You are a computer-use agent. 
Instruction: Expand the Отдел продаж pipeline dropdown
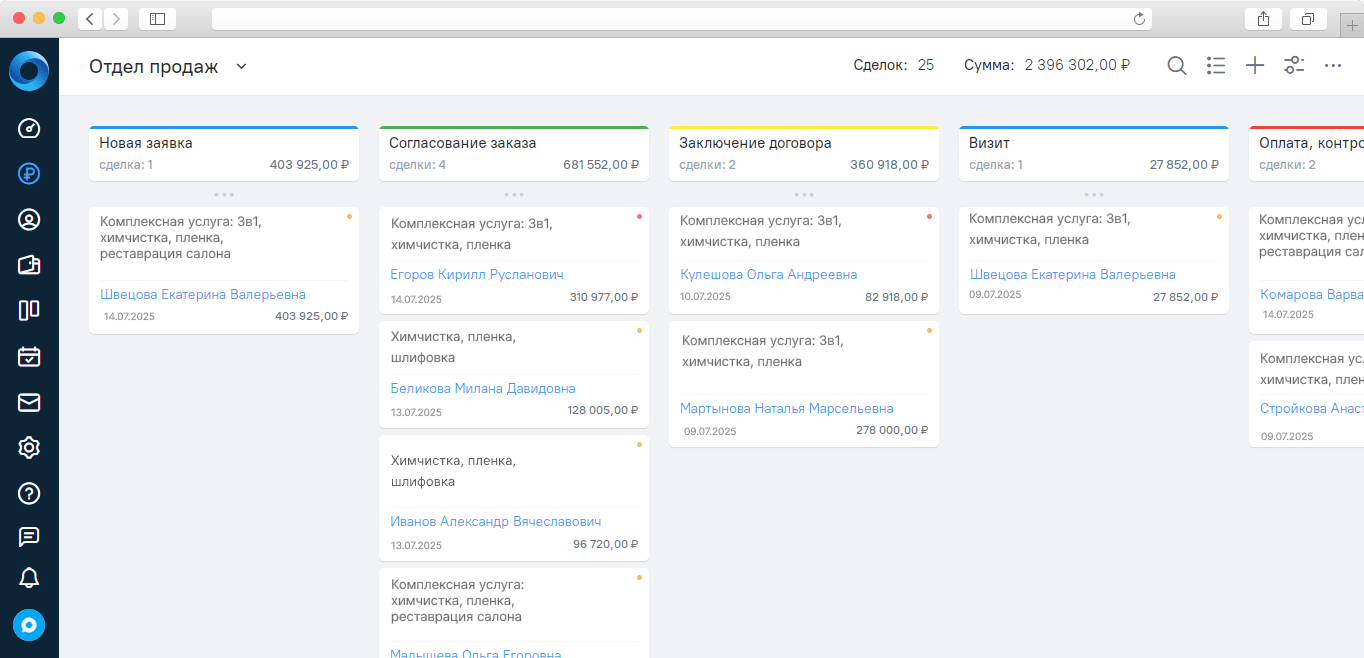pyautogui.click(x=241, y=67)
